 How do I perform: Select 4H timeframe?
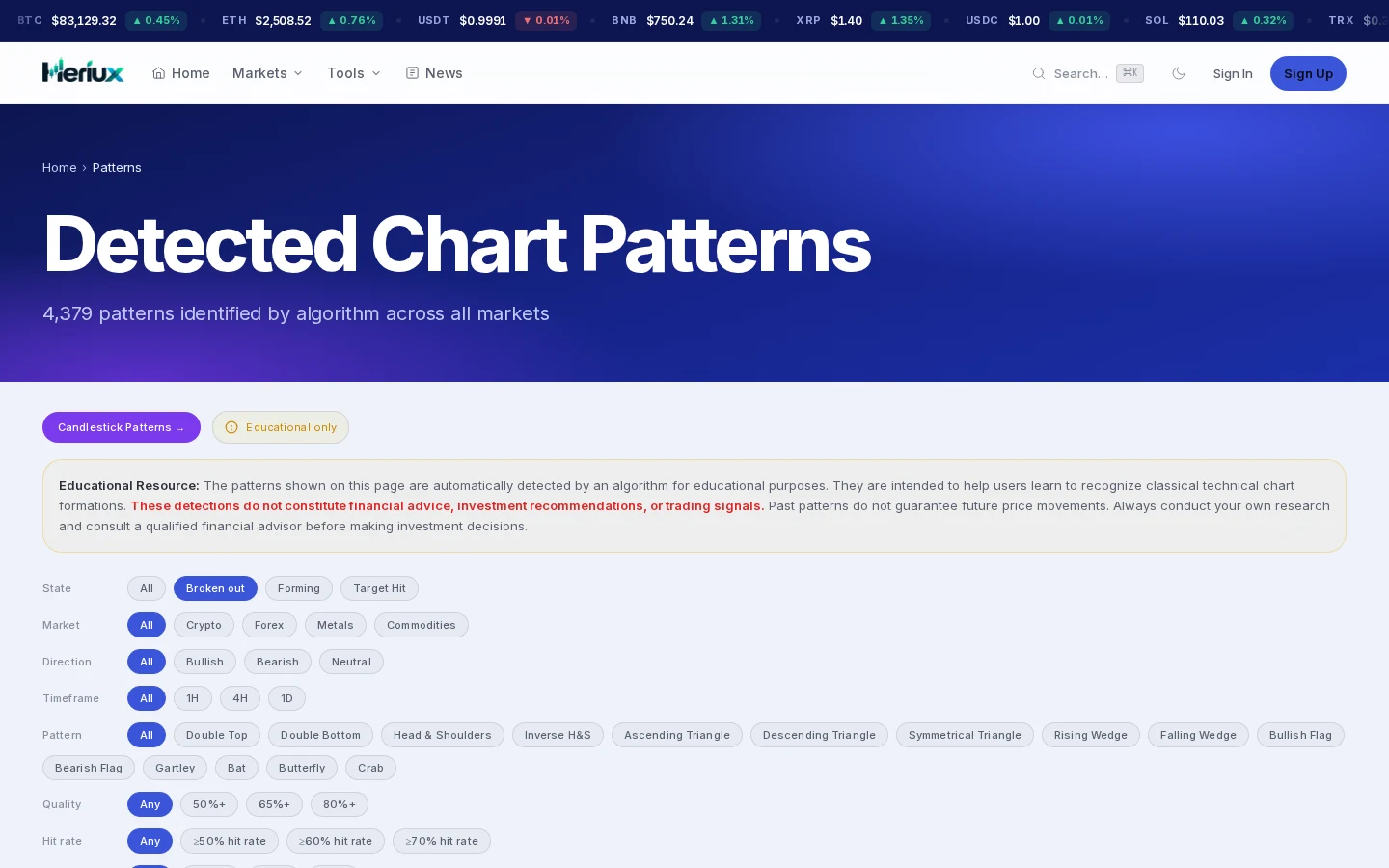pos(240,698)
